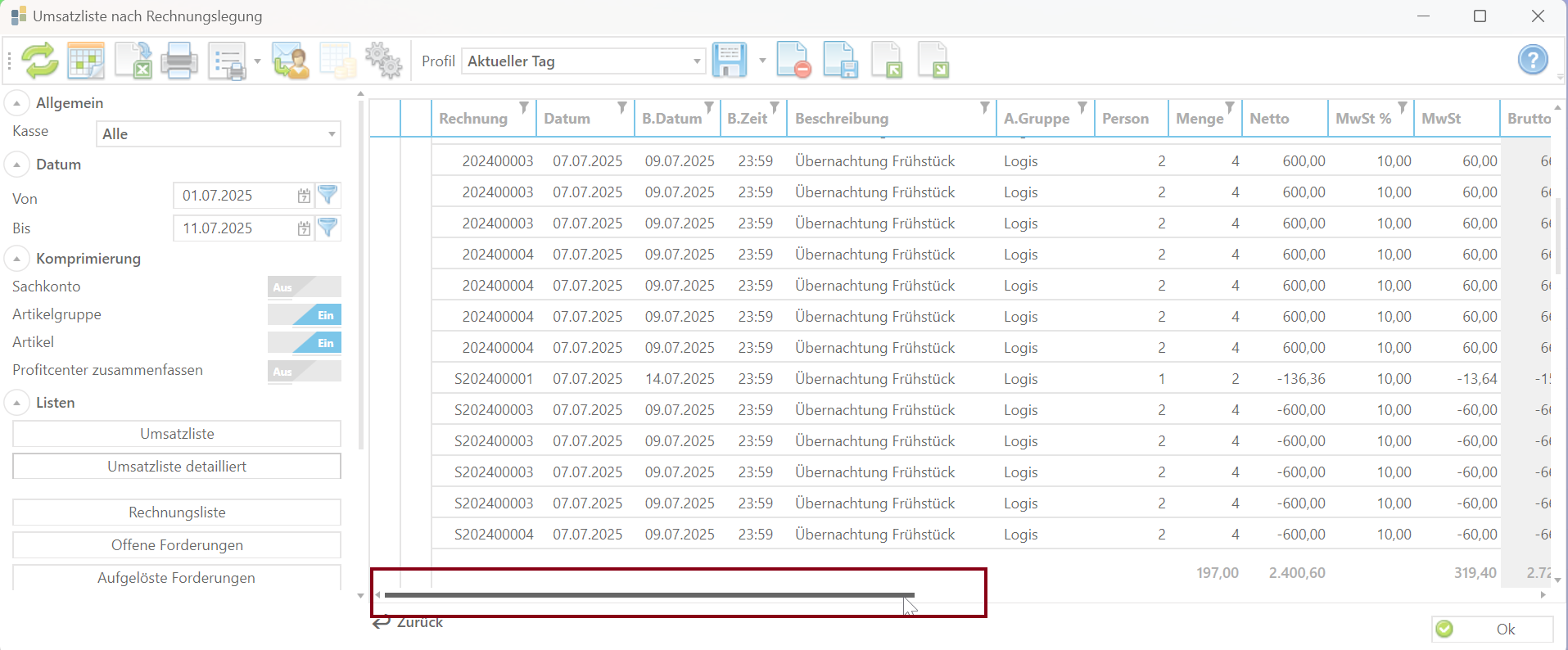Send the list by email to a contact
Screen dimensions: 1568x650
point(291,61)
